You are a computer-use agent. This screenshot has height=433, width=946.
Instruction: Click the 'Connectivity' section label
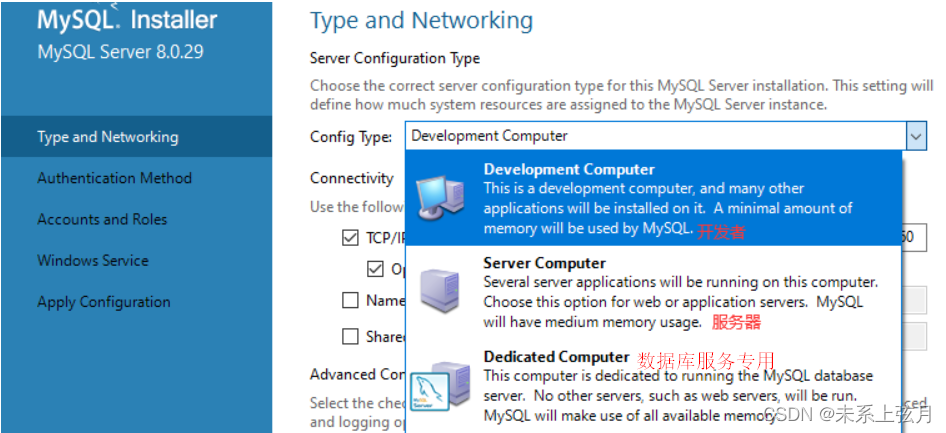352,179
